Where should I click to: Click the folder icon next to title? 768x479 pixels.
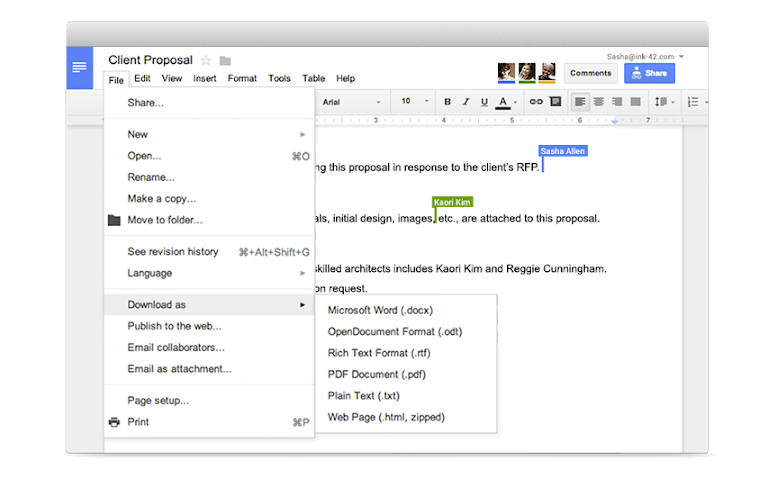pos(225,61)
